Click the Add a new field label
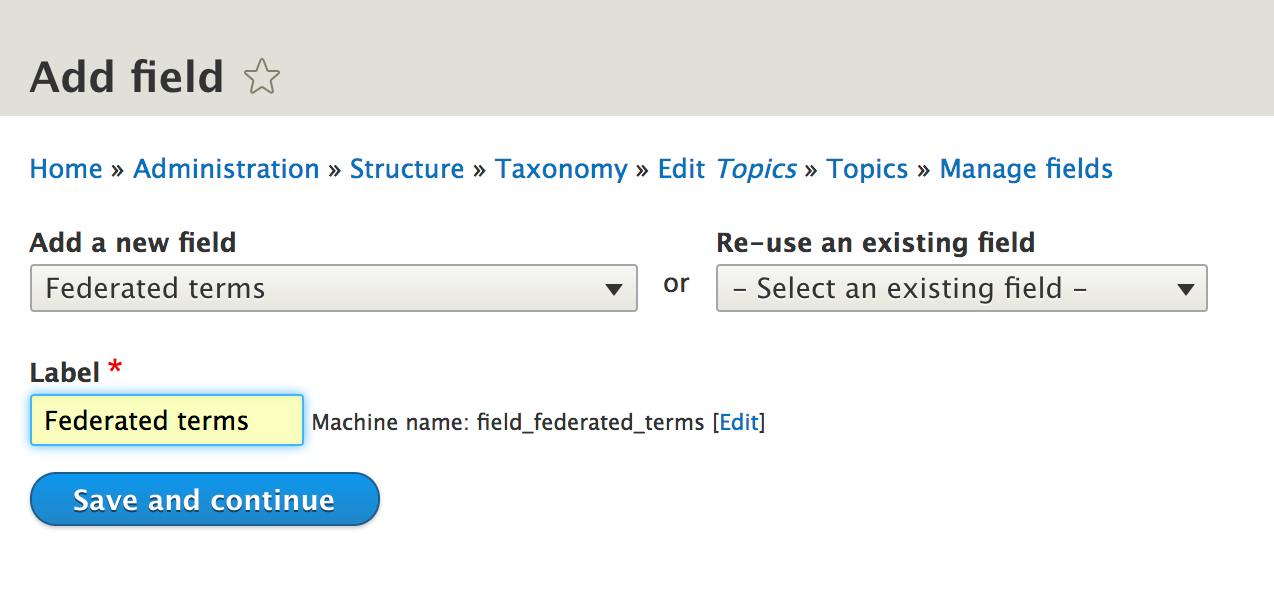The width and height of the screenshot is (1274, 606). (x=133, y=243)
